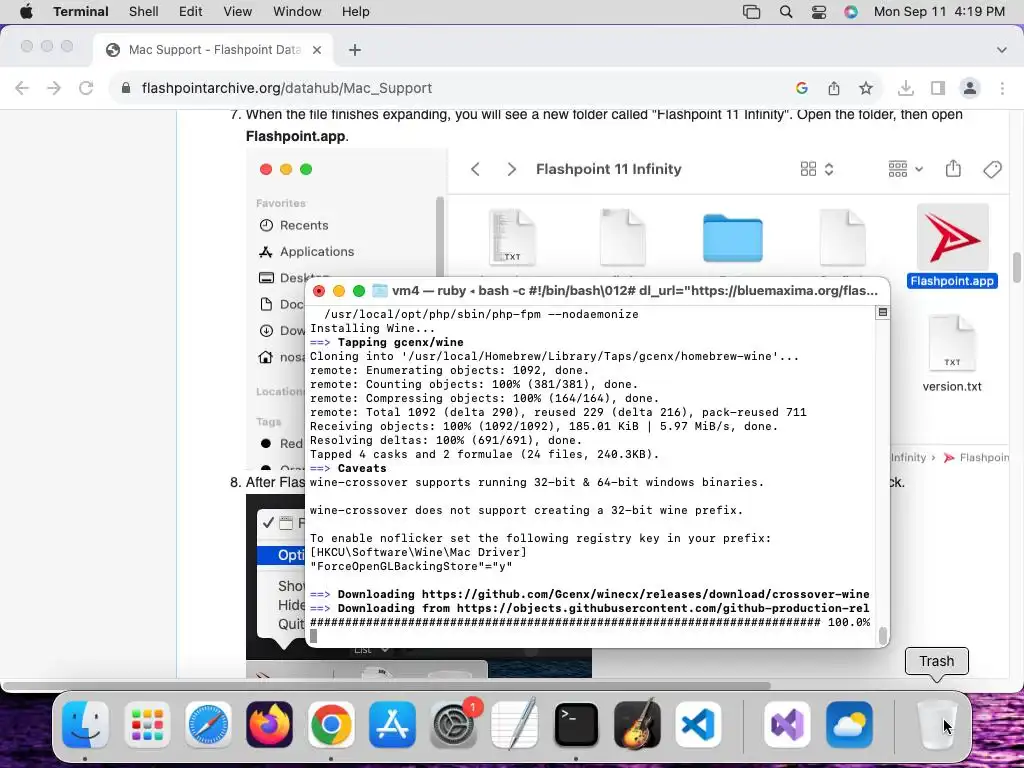
Task: Click Finder share icon in image
Action: click(953, 169)
